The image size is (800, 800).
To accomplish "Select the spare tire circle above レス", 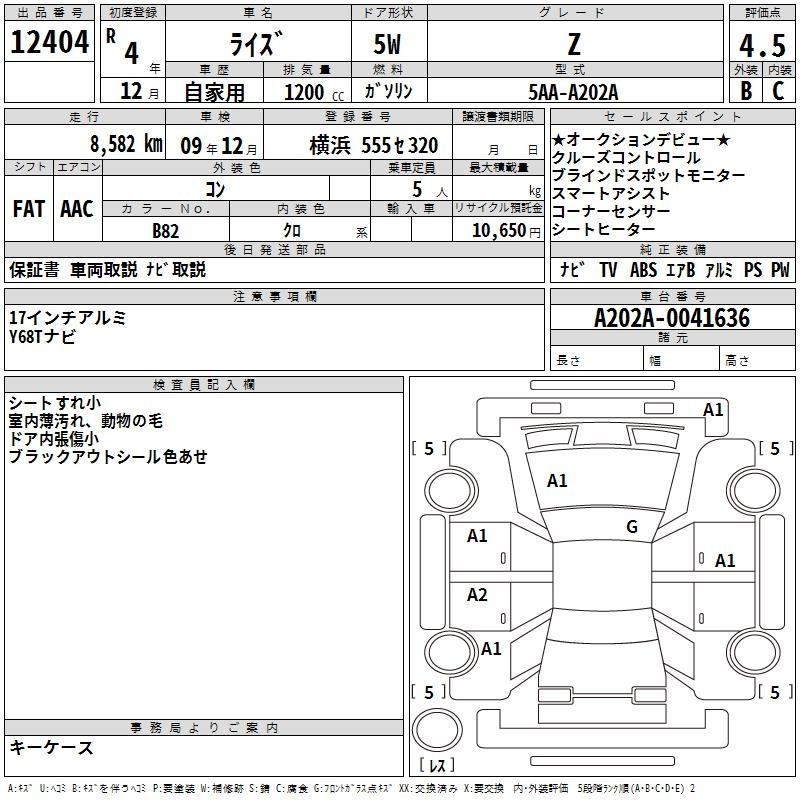I will click(x=437, y=730).
